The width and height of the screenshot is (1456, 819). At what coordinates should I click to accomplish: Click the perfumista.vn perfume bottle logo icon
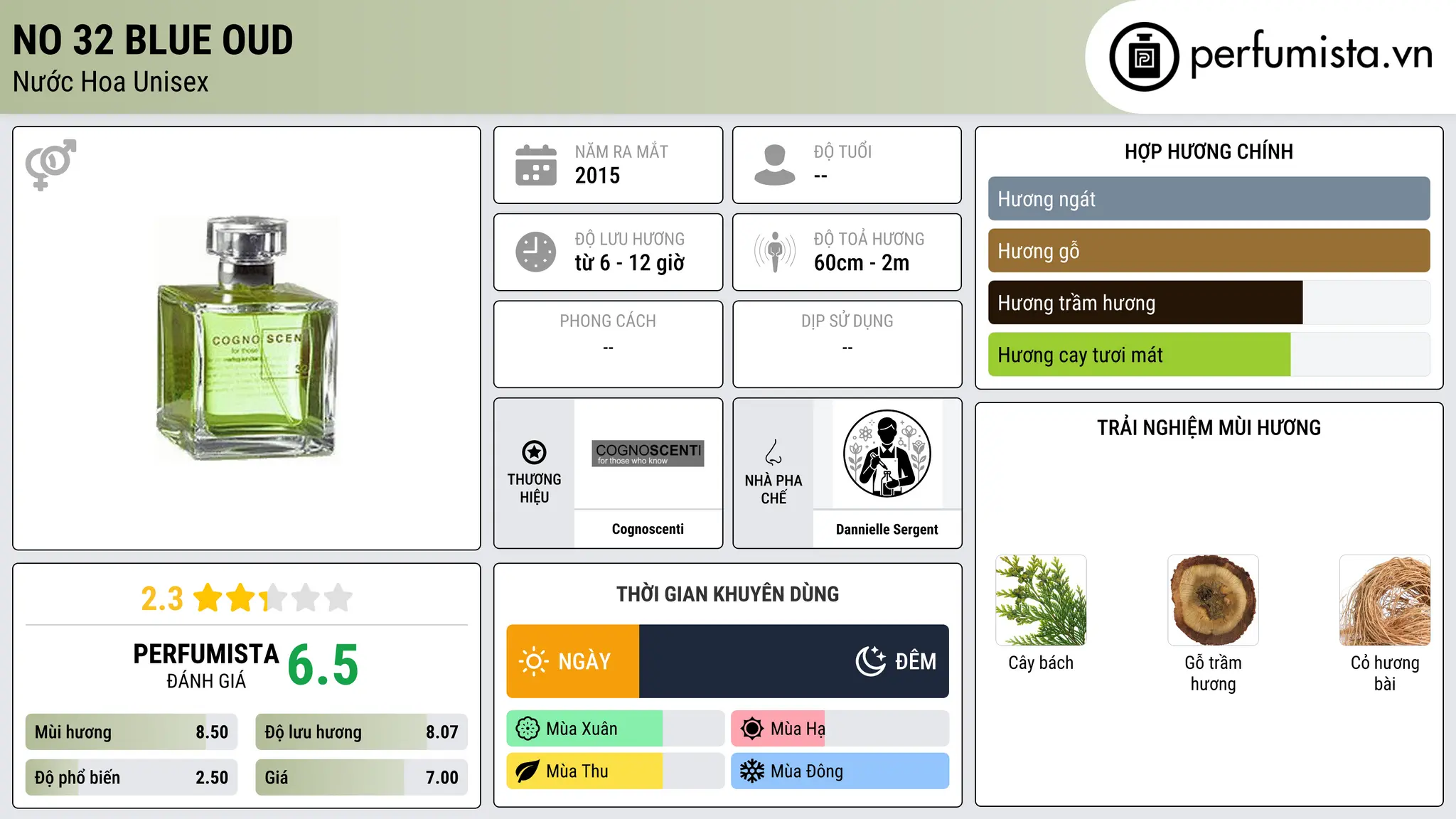1144,57
